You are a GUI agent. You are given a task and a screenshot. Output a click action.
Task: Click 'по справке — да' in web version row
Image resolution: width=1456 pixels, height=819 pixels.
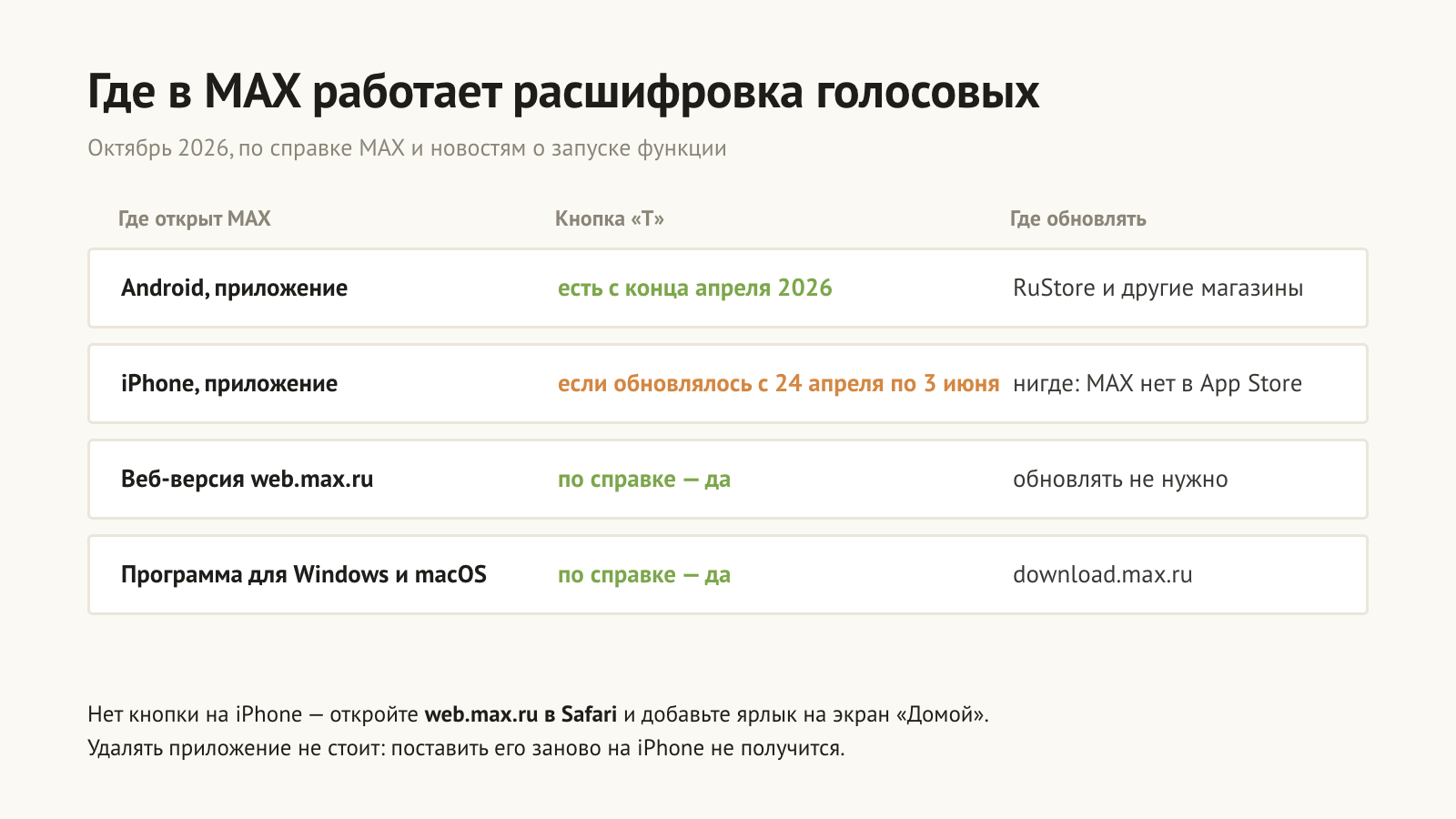pos(644,480)
